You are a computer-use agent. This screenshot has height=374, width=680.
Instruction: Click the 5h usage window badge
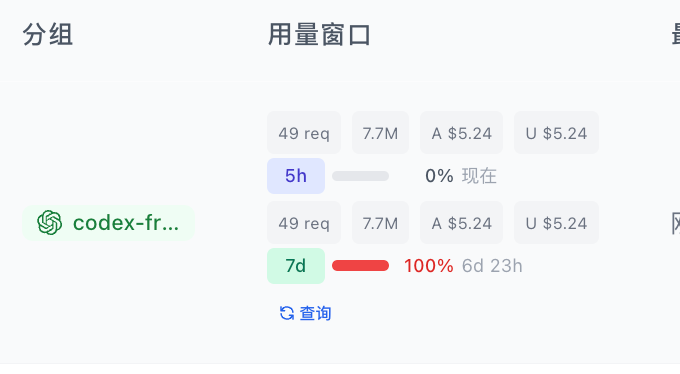[x=296, y=176]
